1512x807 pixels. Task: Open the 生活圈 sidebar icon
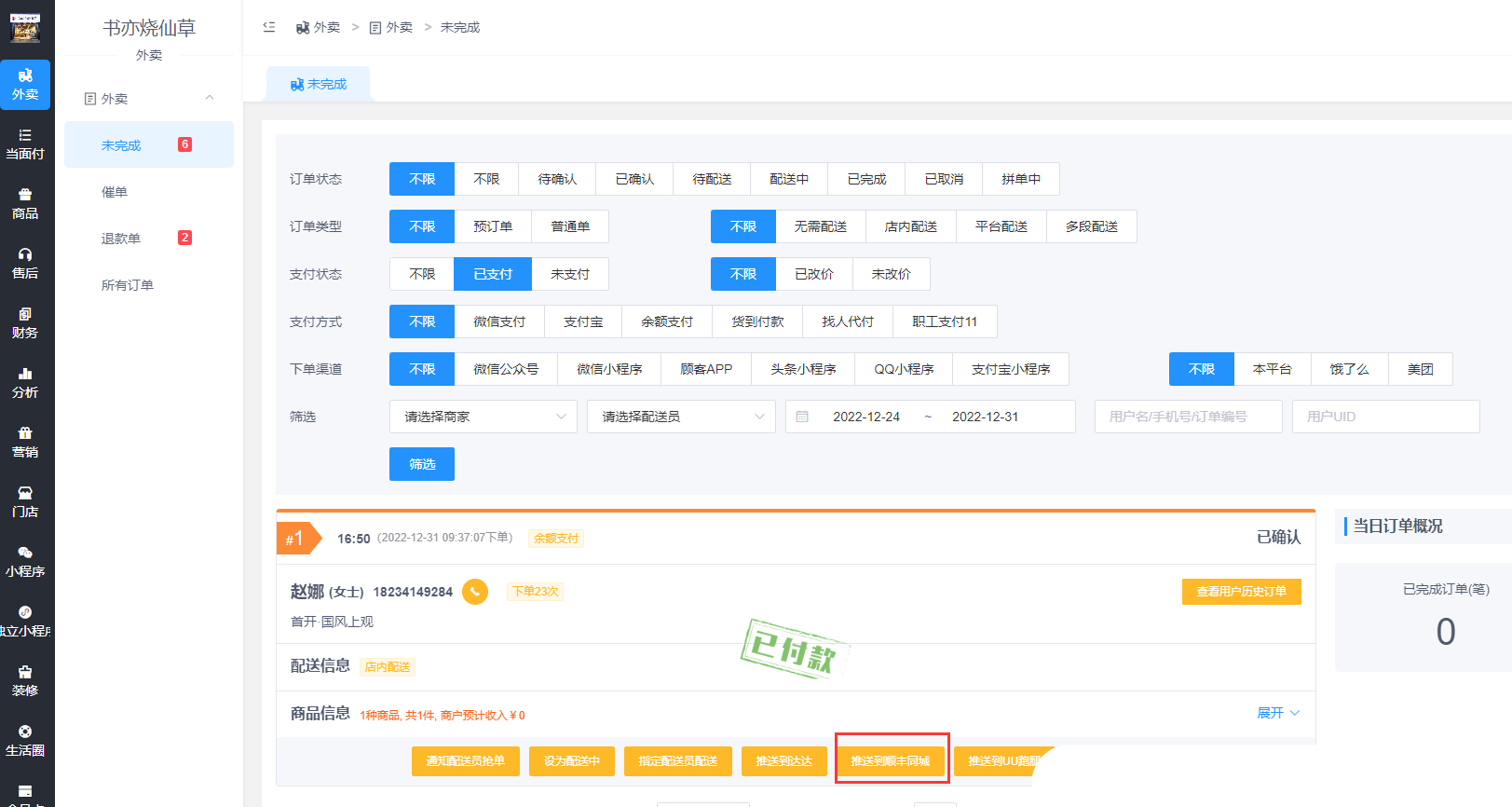(x=25, y=741)
